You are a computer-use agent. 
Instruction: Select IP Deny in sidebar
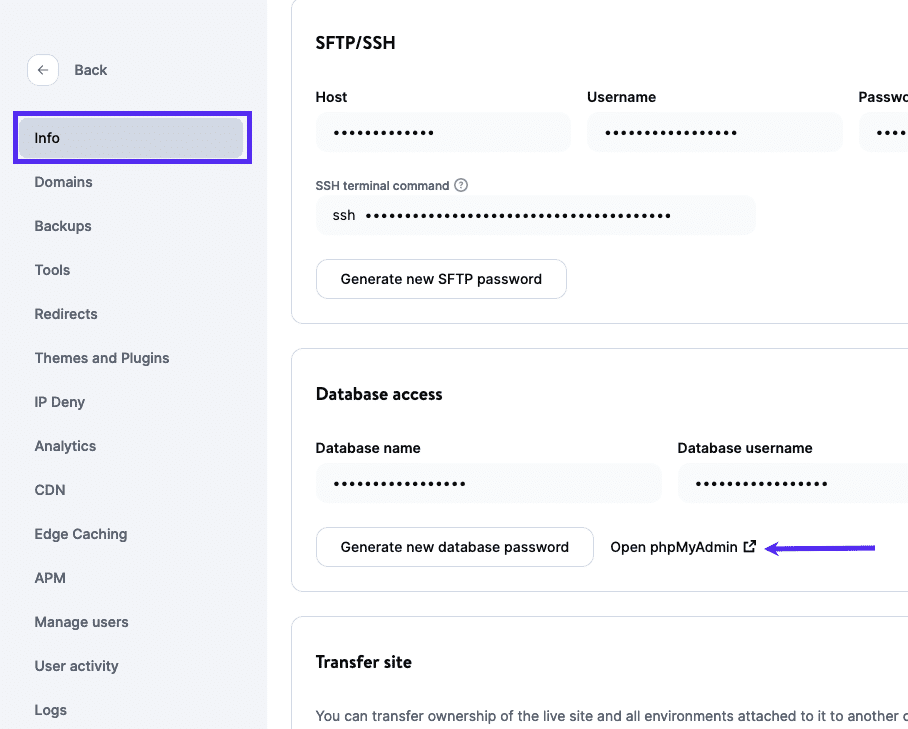coord(60,402)
